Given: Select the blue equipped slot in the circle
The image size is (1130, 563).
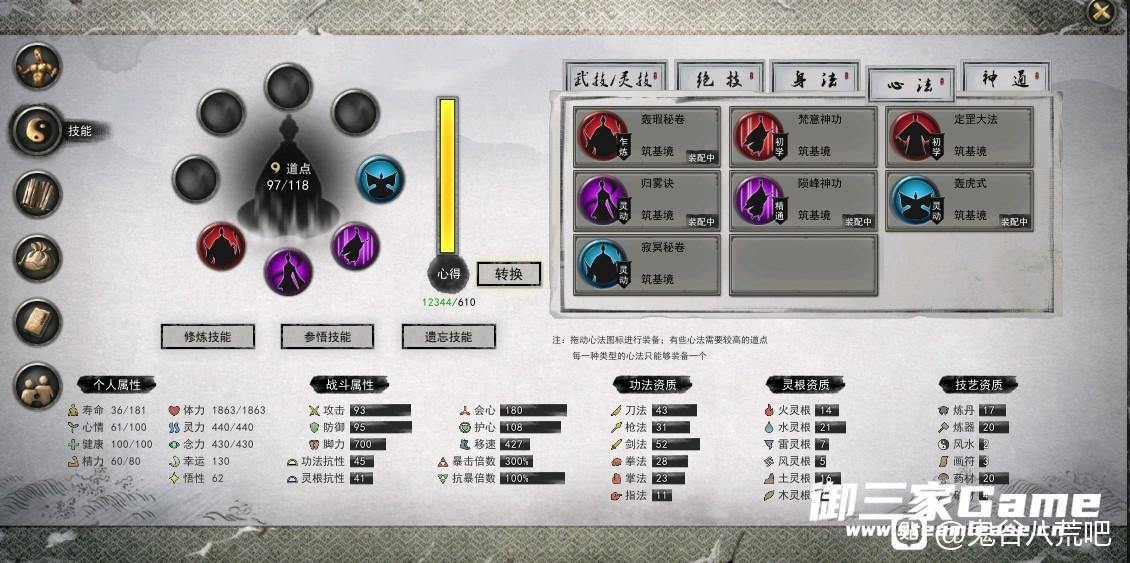Looking at the screenshot, I should [x=381, y=180].
